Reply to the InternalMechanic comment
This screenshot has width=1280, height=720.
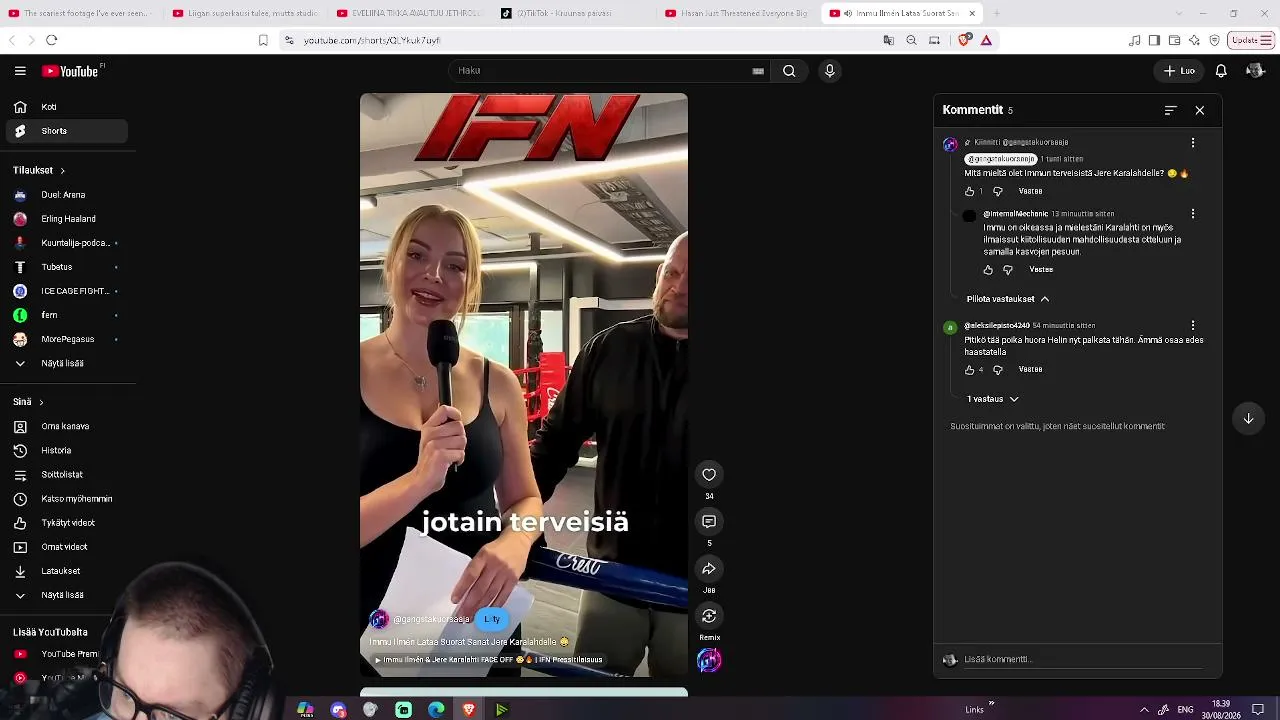[1041, 270]
